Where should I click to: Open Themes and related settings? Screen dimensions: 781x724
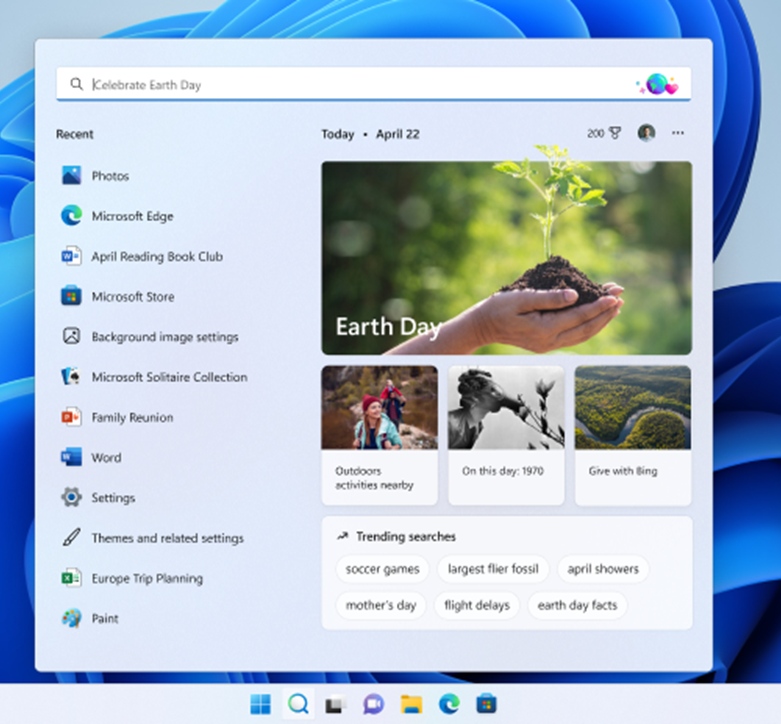pos(167,538)
